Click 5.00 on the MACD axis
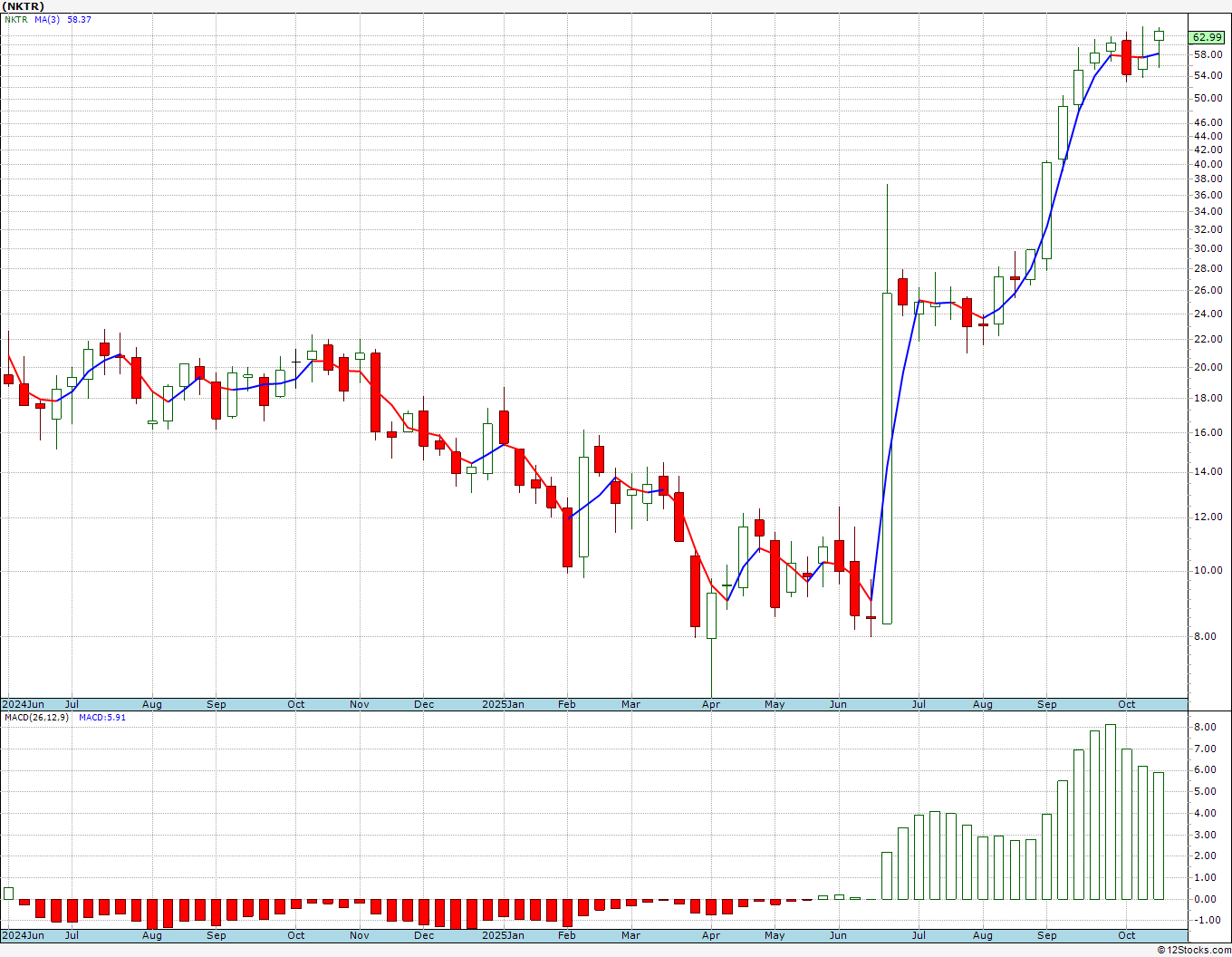Screen dimensions: 1232x957 click(1204, 791)
